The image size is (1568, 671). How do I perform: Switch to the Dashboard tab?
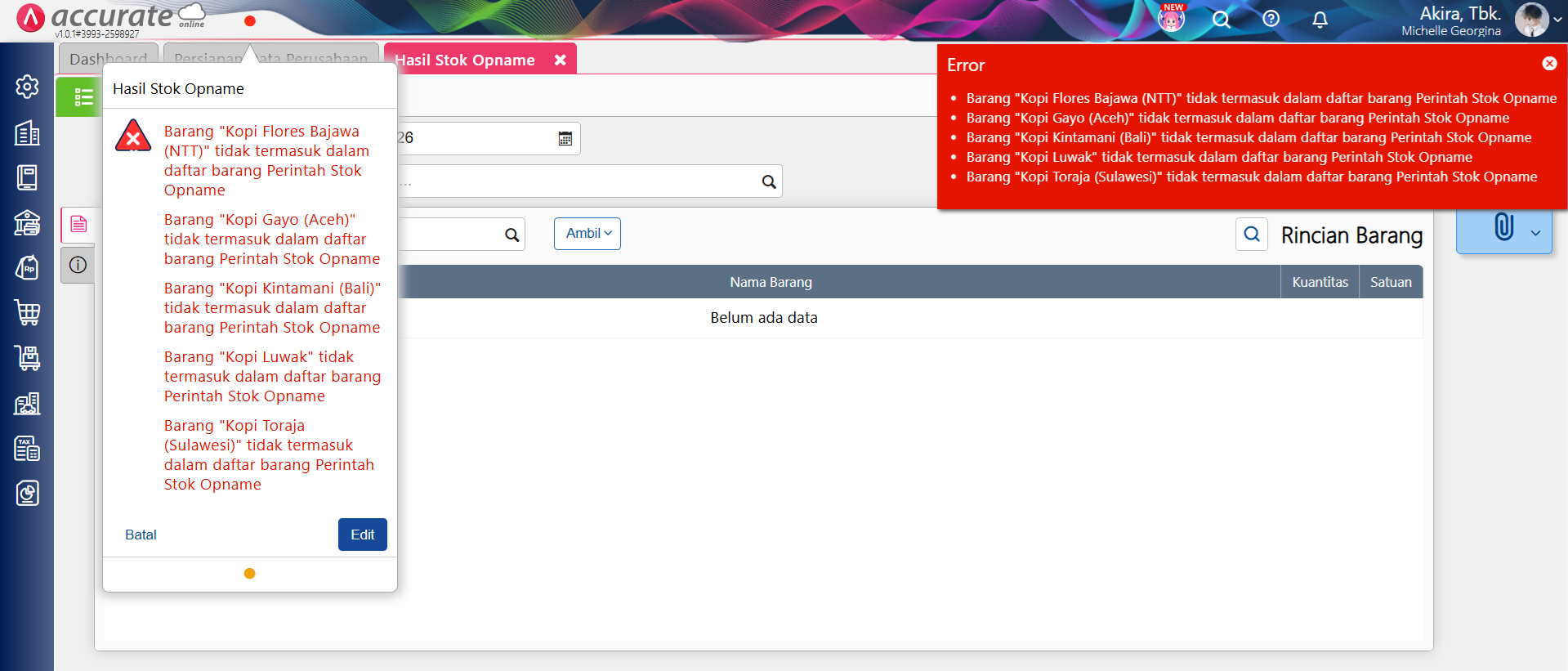point(108,59)
